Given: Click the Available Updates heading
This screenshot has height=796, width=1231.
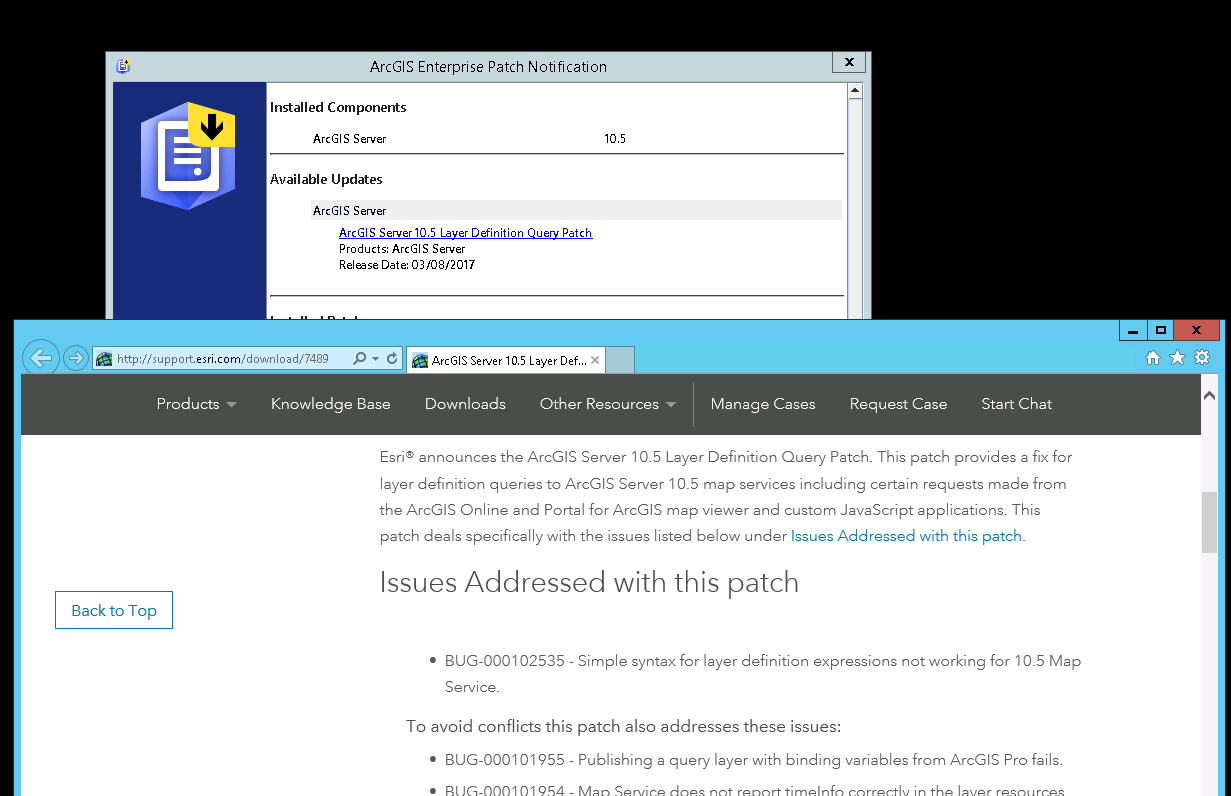Looking at the screenshot, I should point(326,179).
